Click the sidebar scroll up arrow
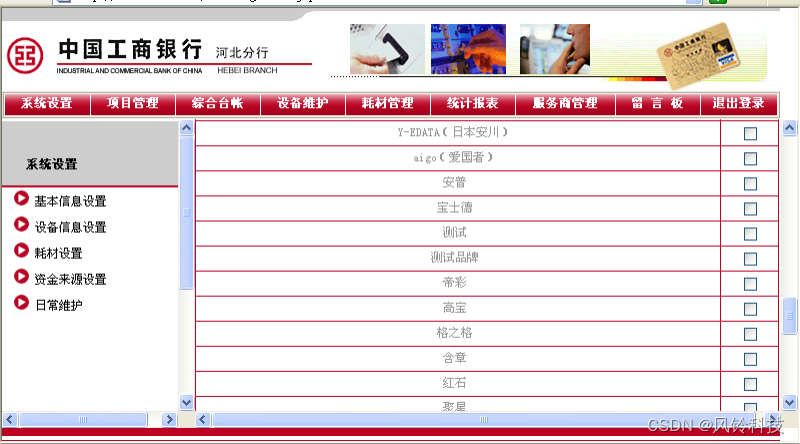 pyautogui.click(x=187, y=128)
